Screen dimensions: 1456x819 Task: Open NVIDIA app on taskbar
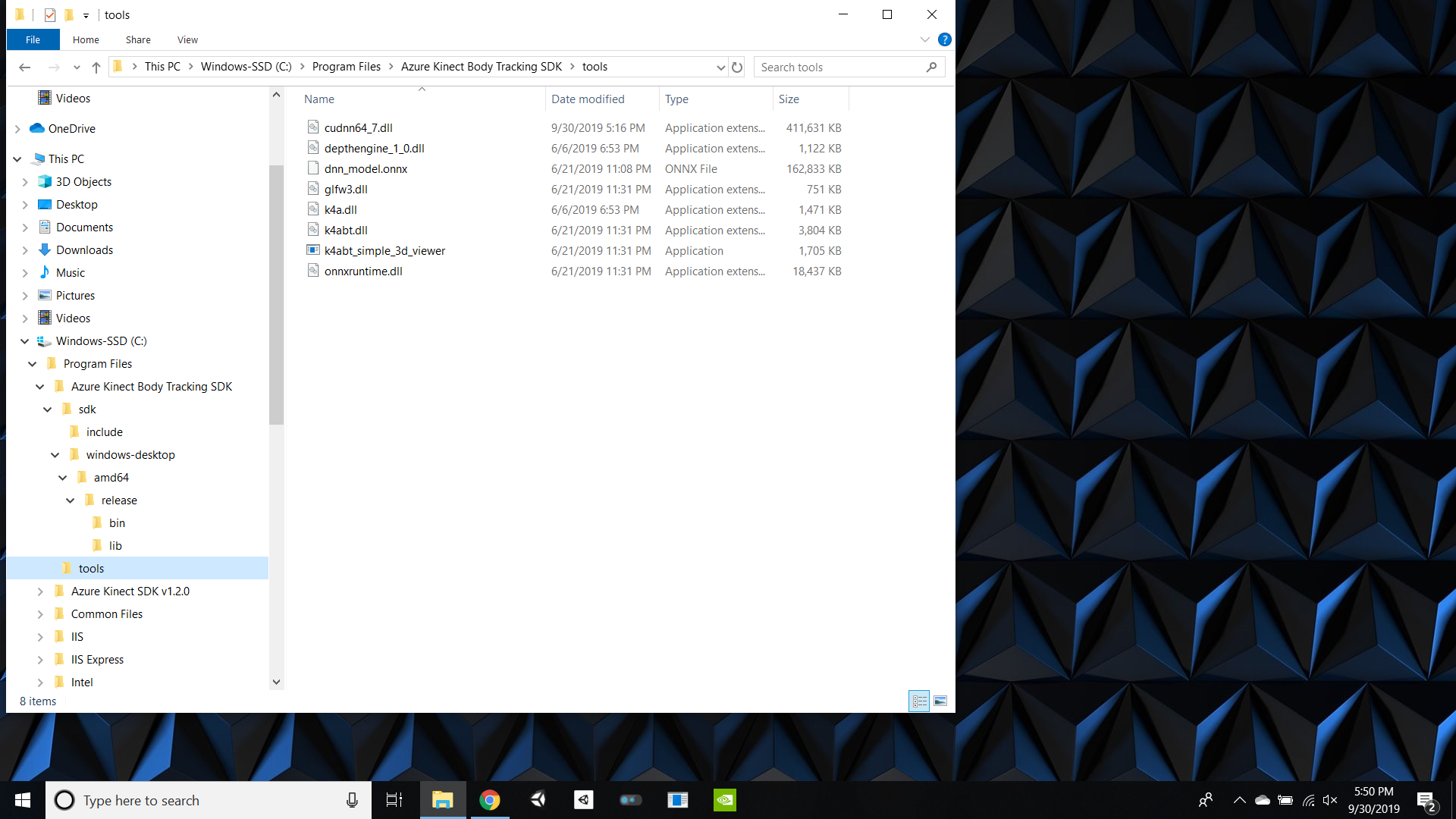click(725, 800)
